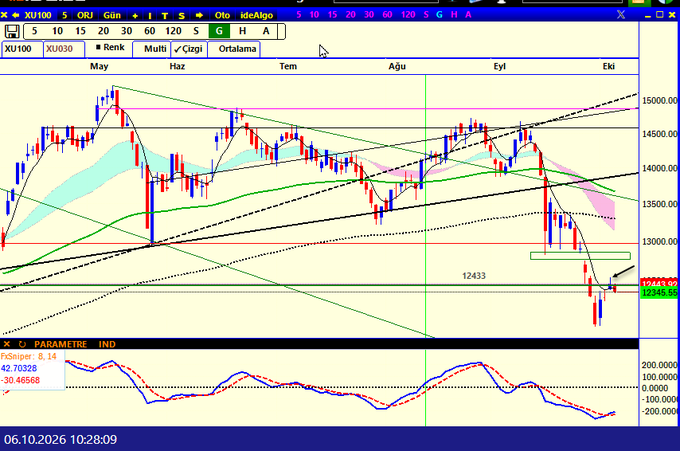Select the magenta 60 timeframe
680x451 pixels.
[x=387, y=15]
